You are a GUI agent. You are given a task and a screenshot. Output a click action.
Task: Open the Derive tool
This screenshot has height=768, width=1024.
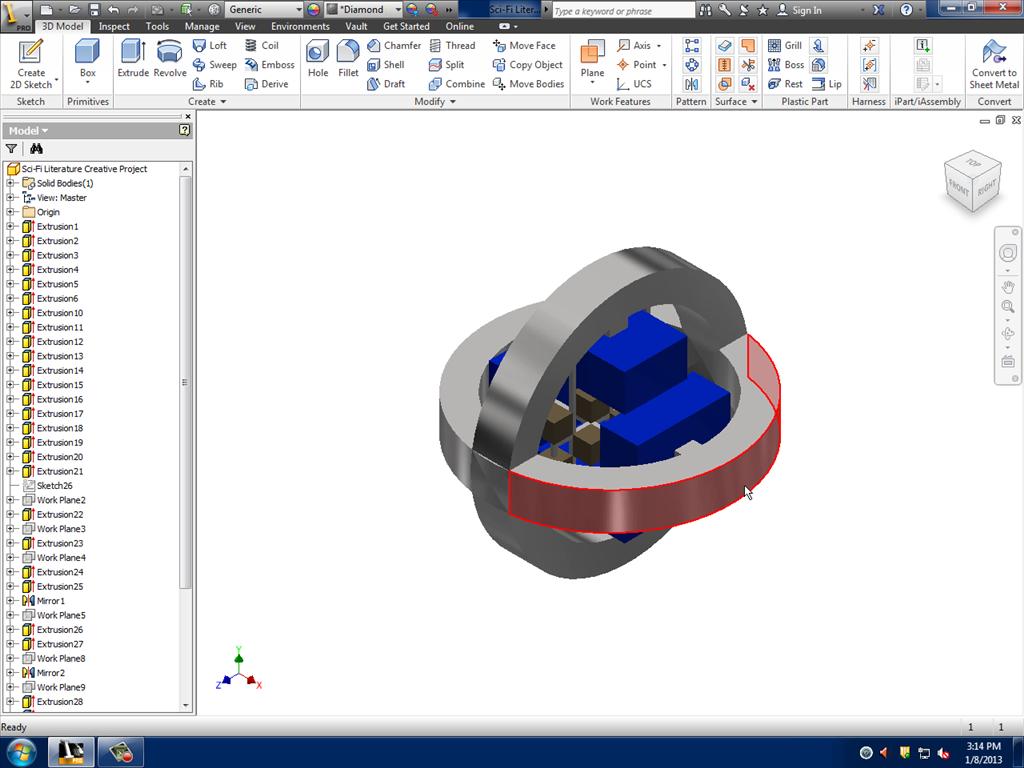click(x=266, y=84)
